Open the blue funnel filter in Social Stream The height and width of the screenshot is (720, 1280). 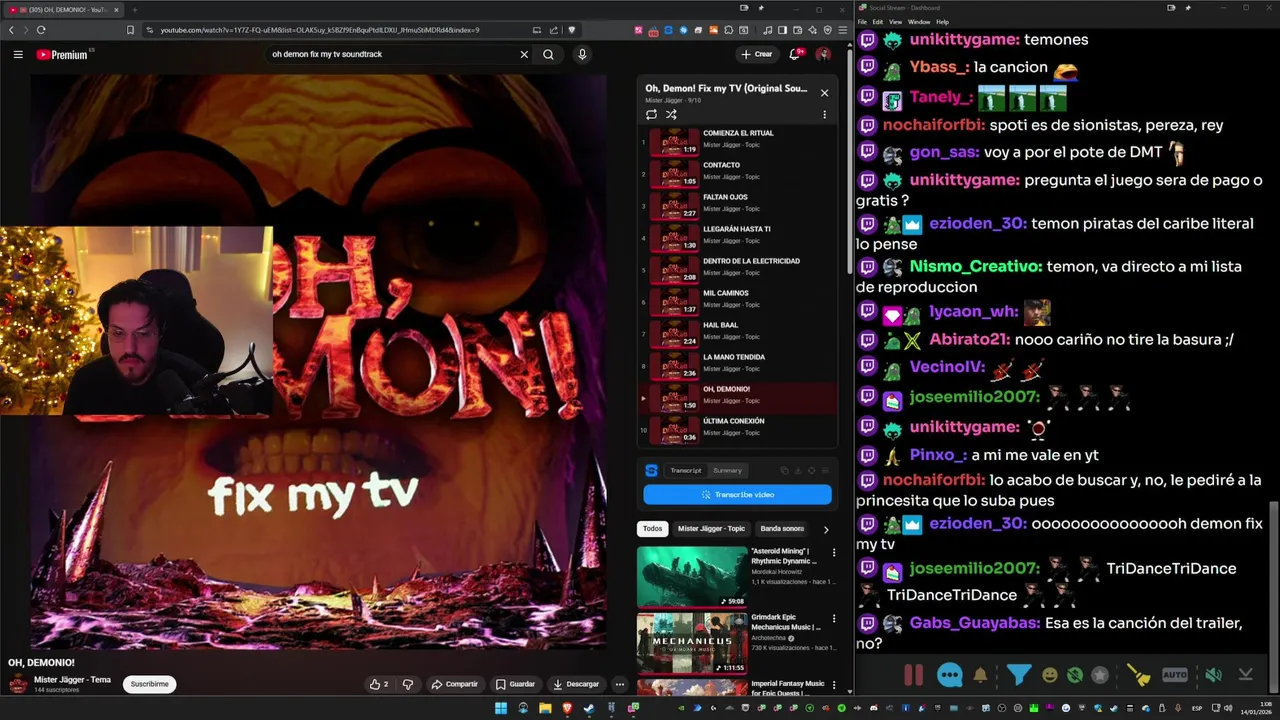[x=1018, y=675]
